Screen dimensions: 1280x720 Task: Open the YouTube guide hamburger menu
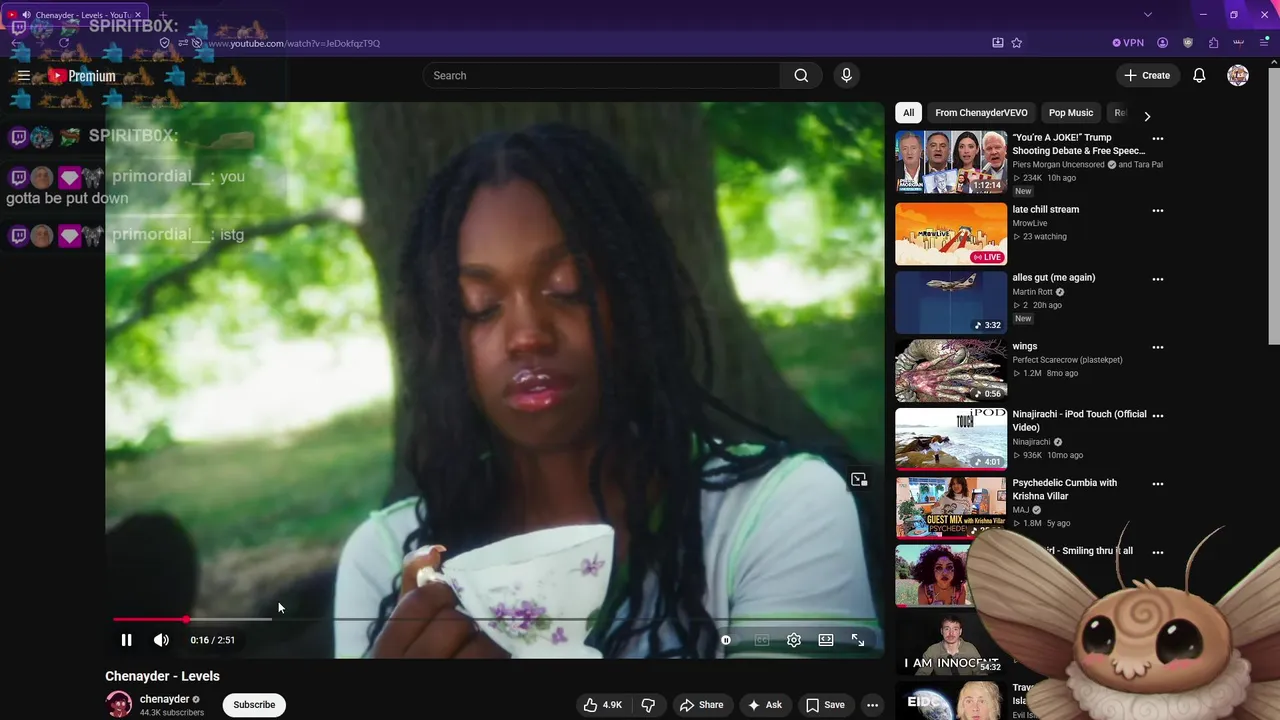(24, 76)
